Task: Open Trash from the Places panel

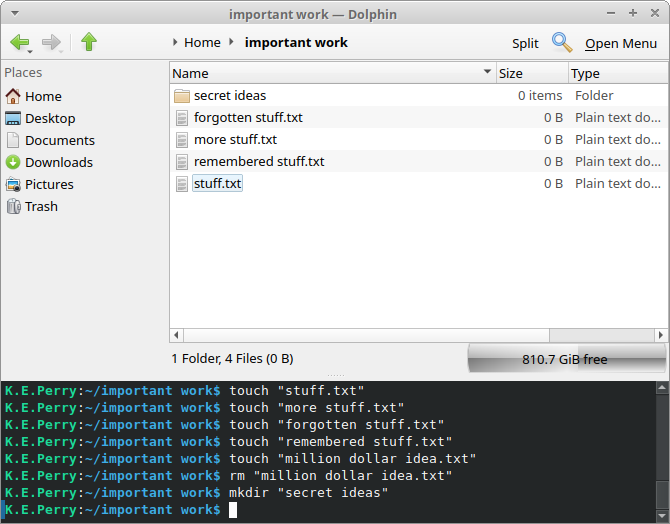Action: 41,206
